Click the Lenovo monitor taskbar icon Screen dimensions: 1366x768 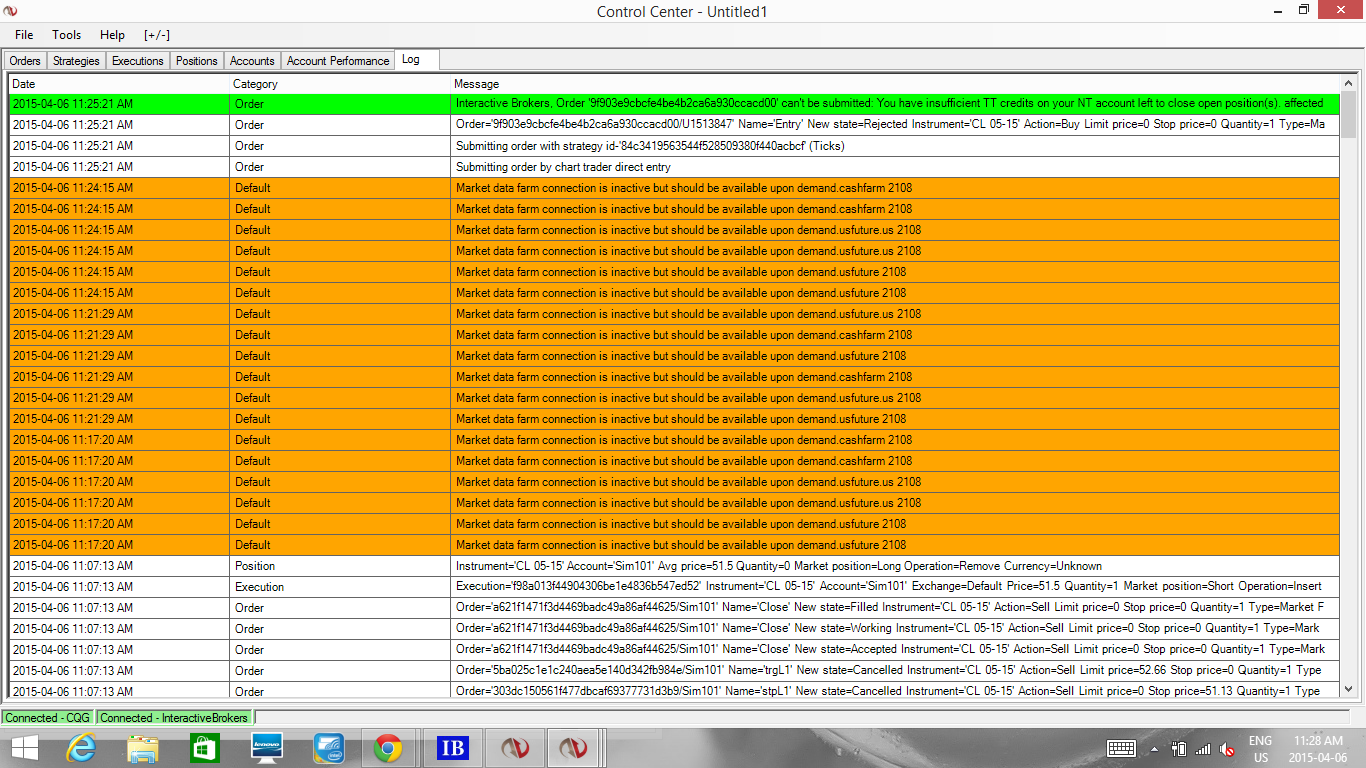click(x=267, y=748)
